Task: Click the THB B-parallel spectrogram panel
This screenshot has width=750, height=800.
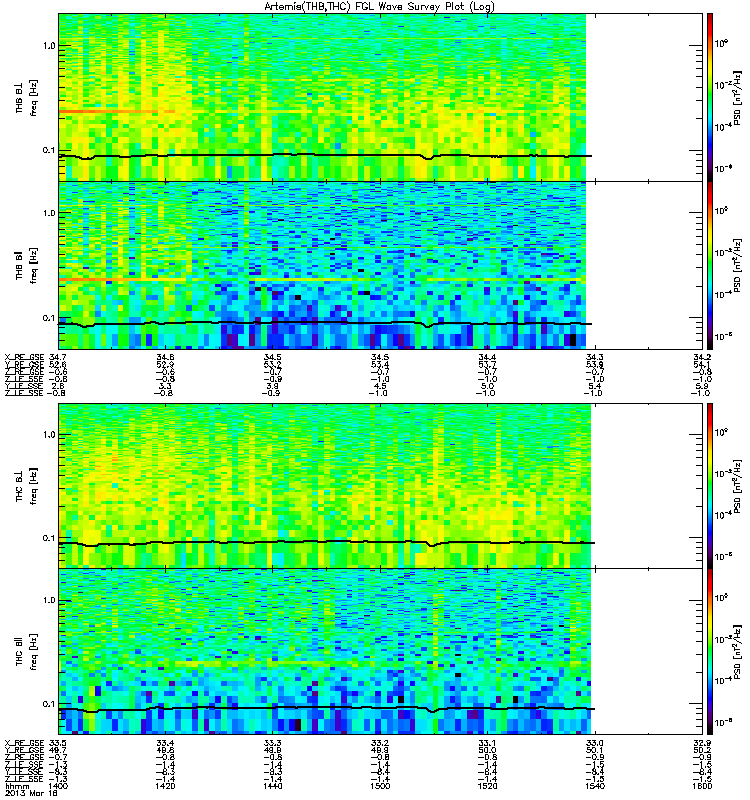Action: pos(380,265)
